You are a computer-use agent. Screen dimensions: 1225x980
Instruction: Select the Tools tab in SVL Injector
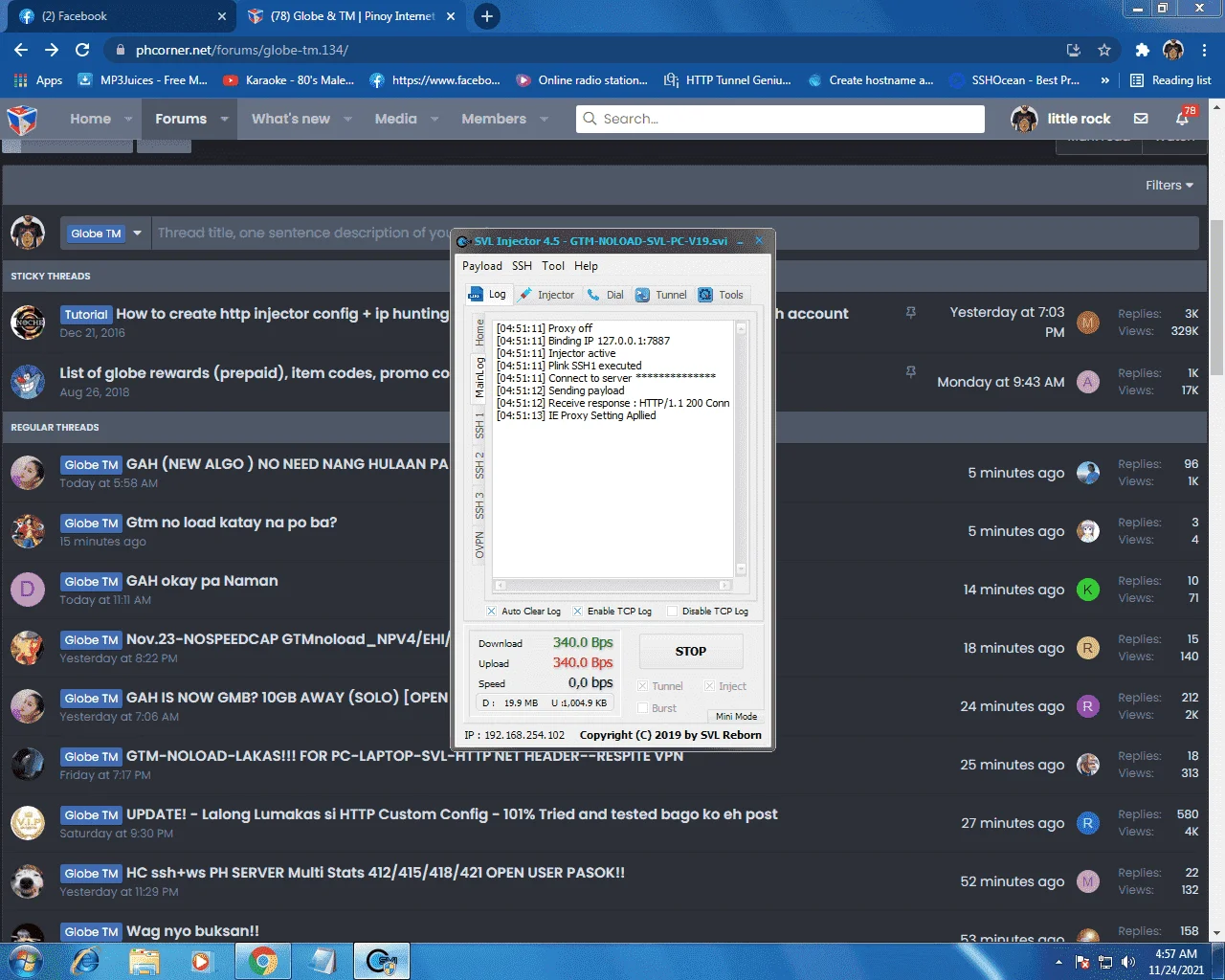pos(722,295)
